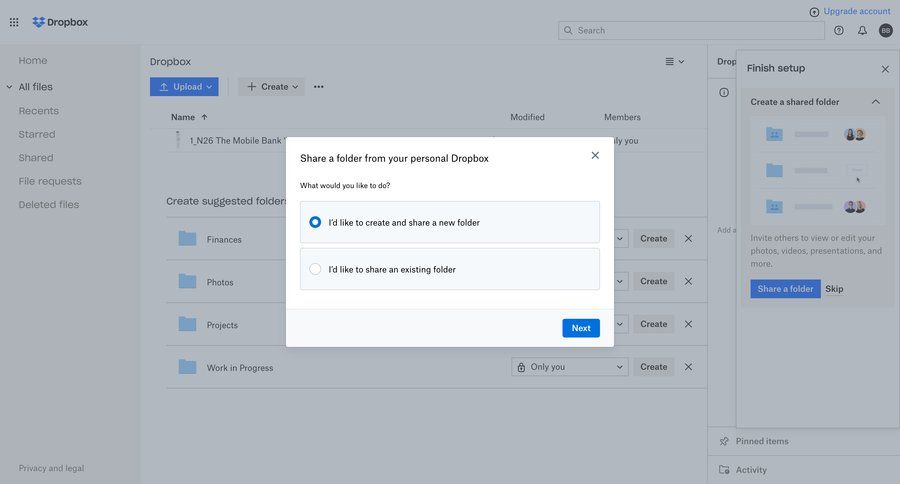Skip the shared folder setup step
This screenshot has width=900, height=484.
[x=834, y=289]
